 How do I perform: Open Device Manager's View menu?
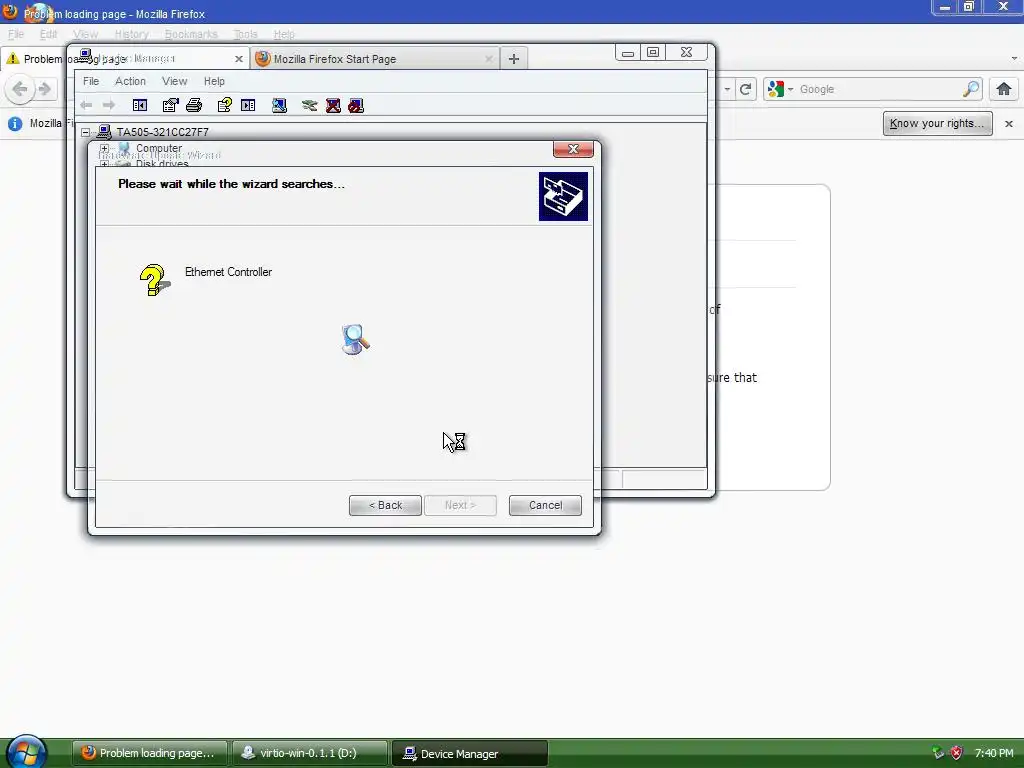(x=174, y=81)
